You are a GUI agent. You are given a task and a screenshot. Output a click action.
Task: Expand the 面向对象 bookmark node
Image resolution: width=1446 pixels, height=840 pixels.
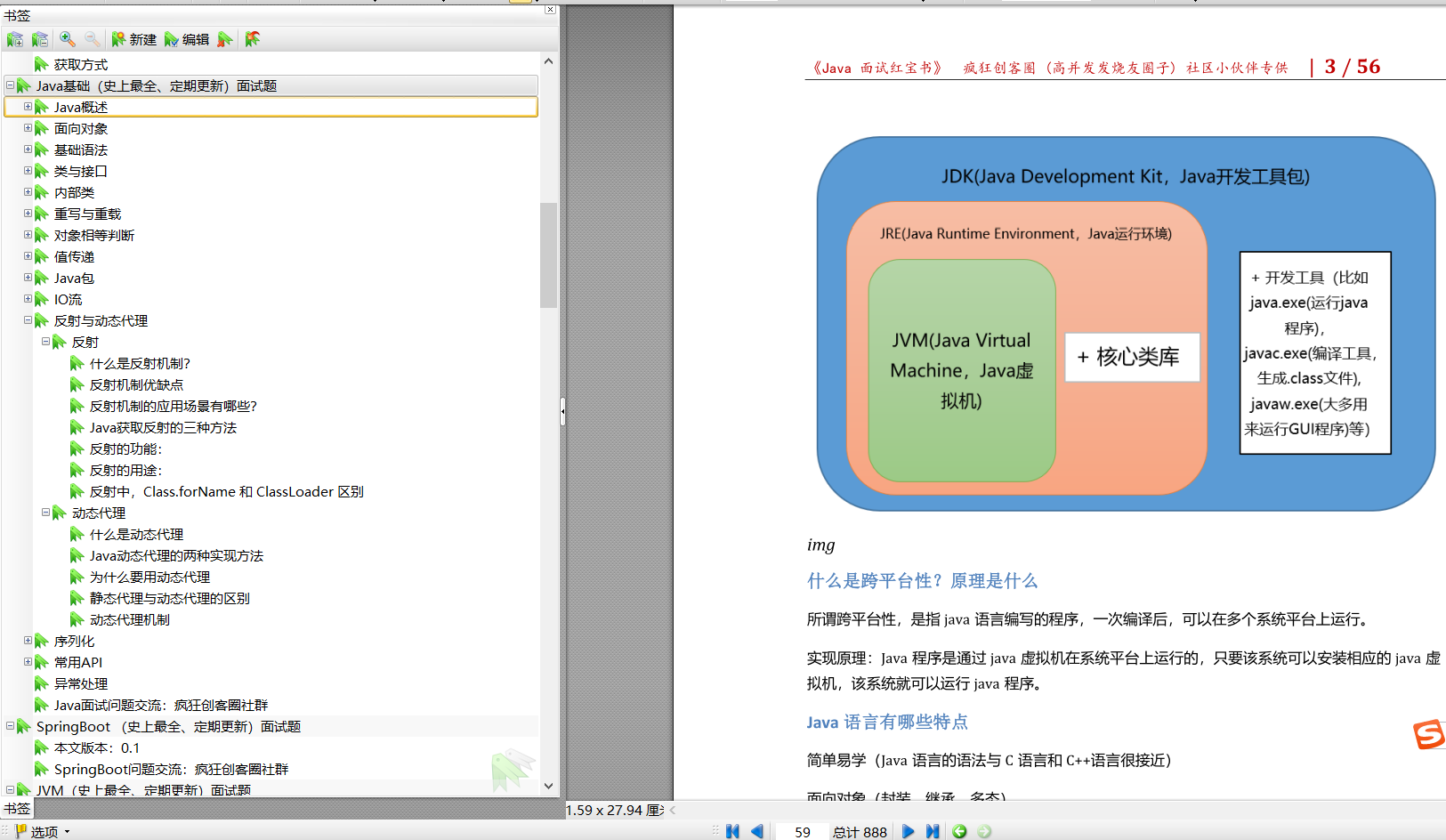[28, 128]
